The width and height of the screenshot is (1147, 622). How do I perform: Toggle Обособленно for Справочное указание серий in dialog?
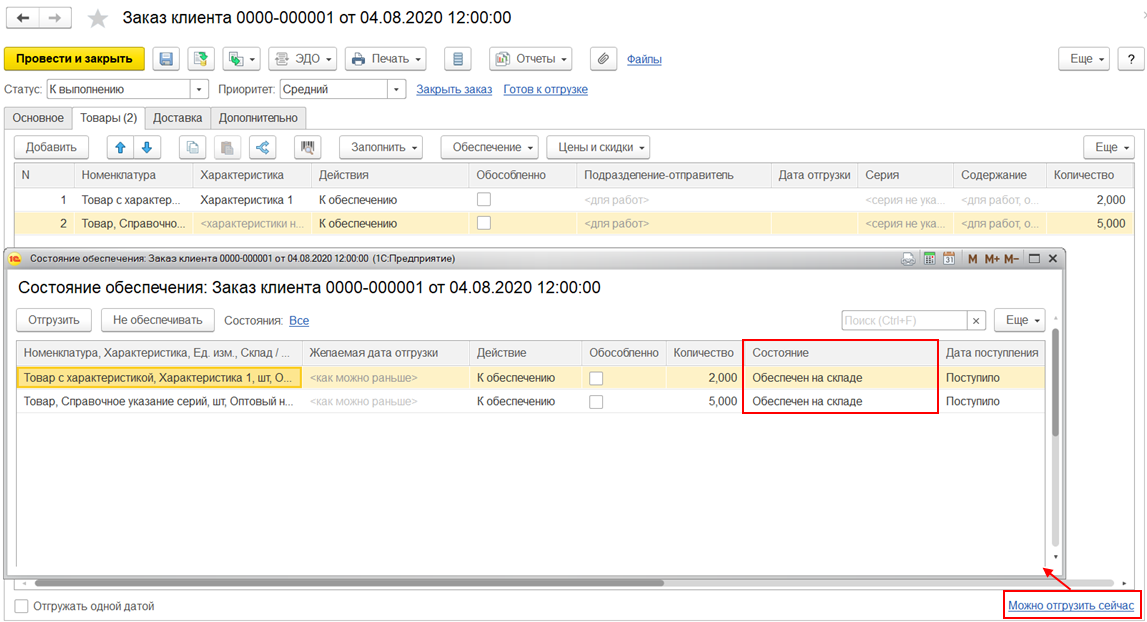tap(596, 402)
